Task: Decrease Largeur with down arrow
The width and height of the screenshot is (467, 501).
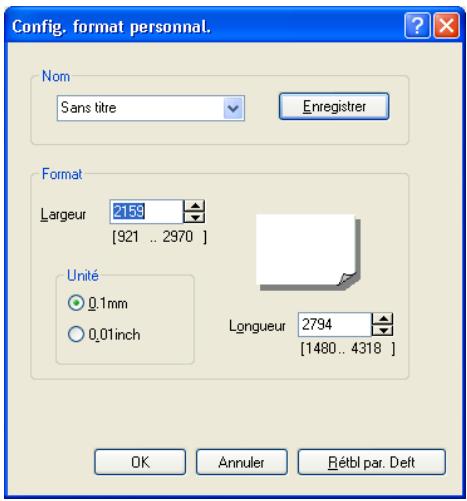Action: (195, 218)
